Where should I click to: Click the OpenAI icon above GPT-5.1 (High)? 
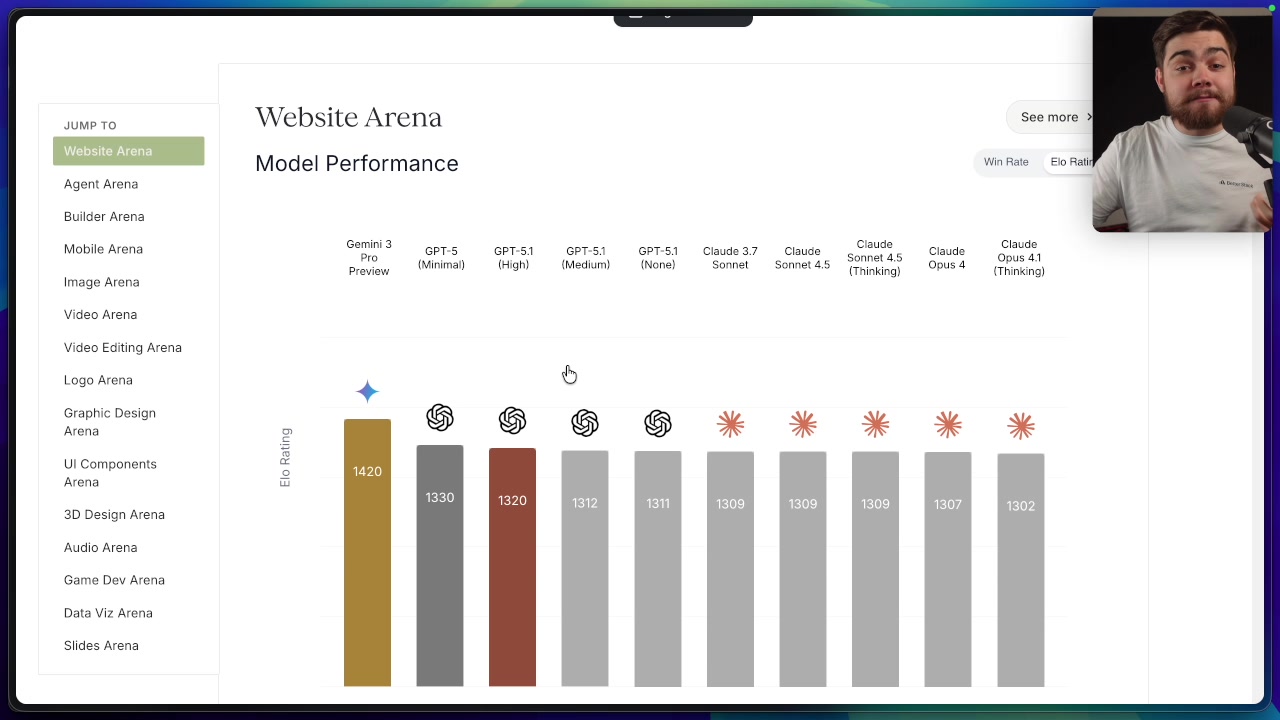[512, 420]
